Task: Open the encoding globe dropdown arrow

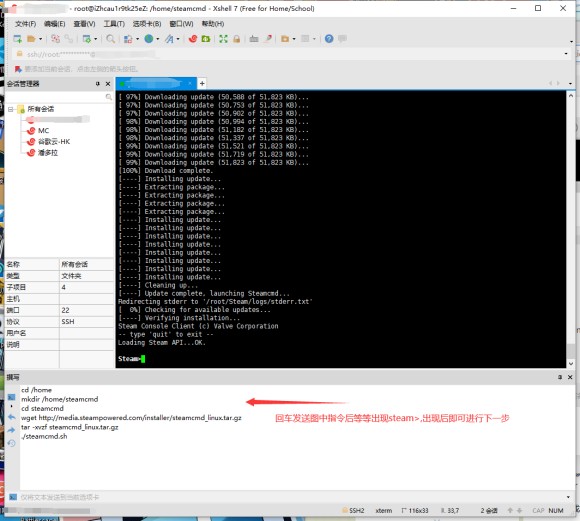Action: [x=158, y=39]
